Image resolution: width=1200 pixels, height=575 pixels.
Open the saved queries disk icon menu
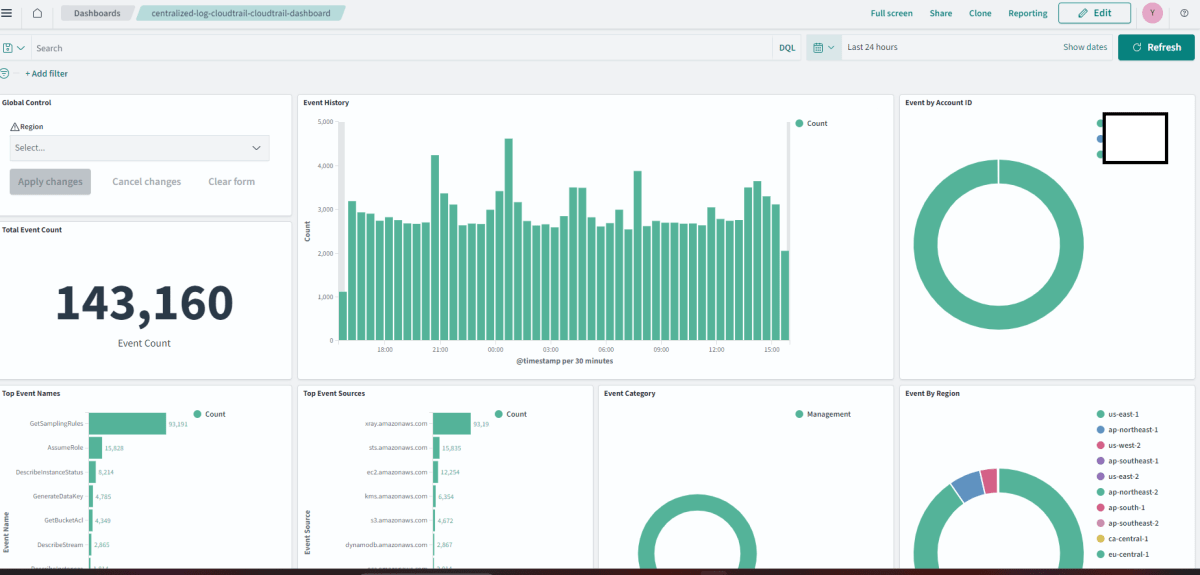(14, 48)
